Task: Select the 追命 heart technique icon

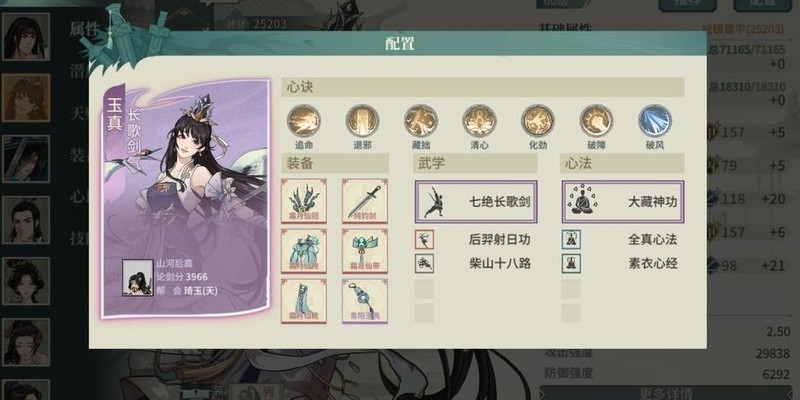Action: point(303,120)
